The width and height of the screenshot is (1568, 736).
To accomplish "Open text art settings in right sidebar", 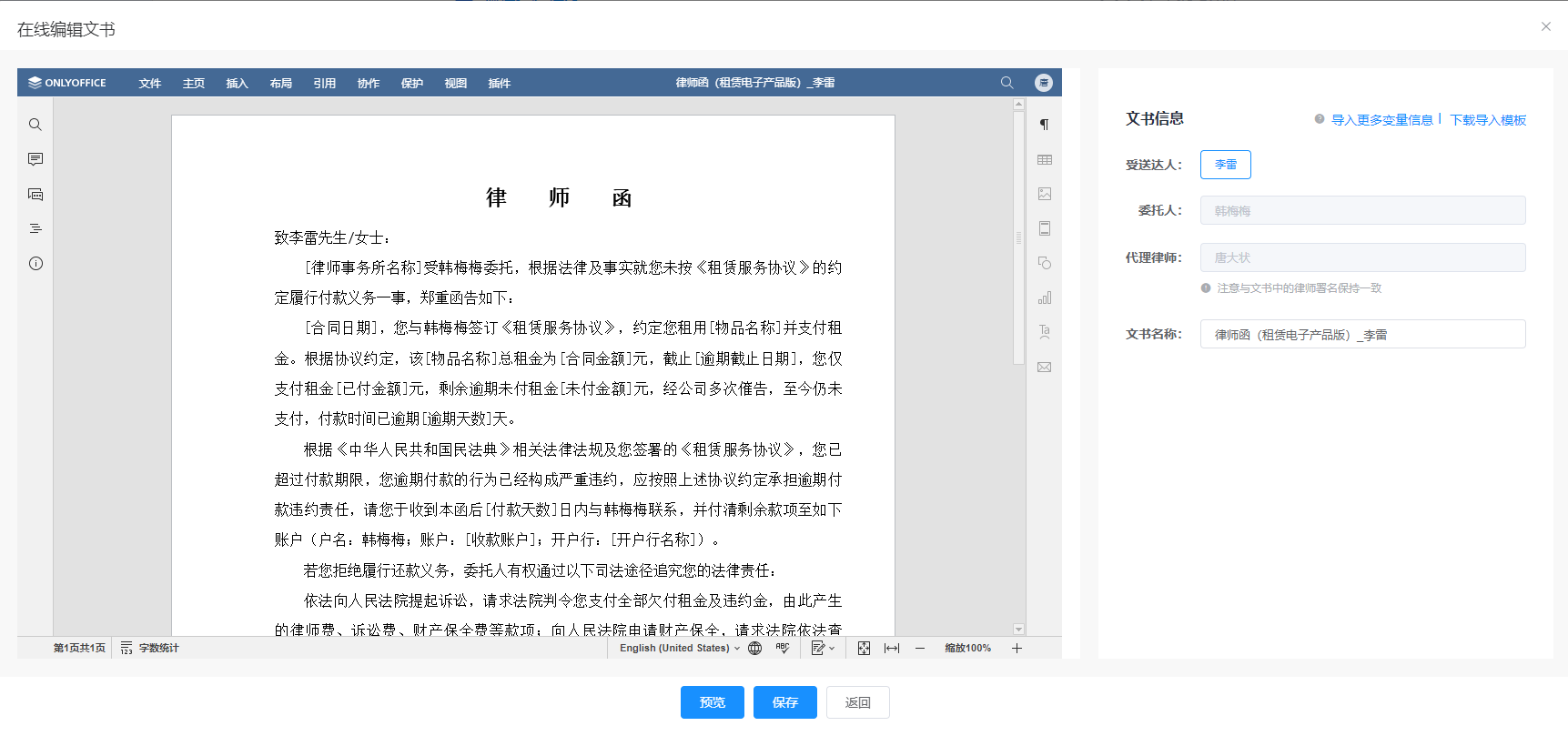I will 1045,332.
